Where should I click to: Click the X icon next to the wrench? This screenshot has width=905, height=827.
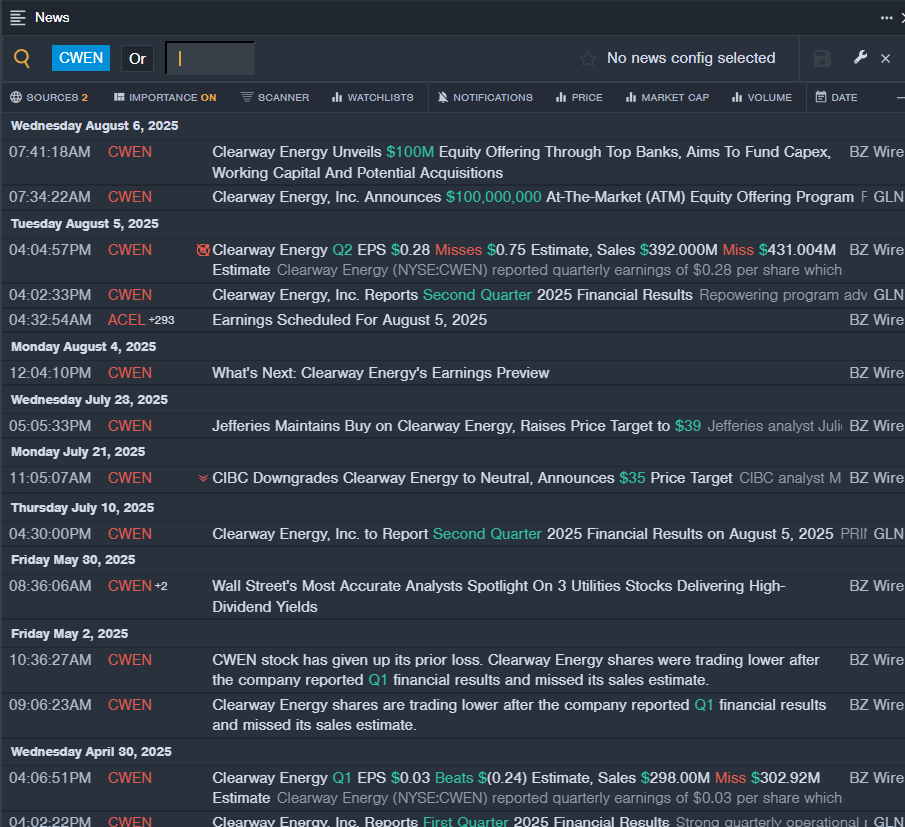click(x=885, y=59)
